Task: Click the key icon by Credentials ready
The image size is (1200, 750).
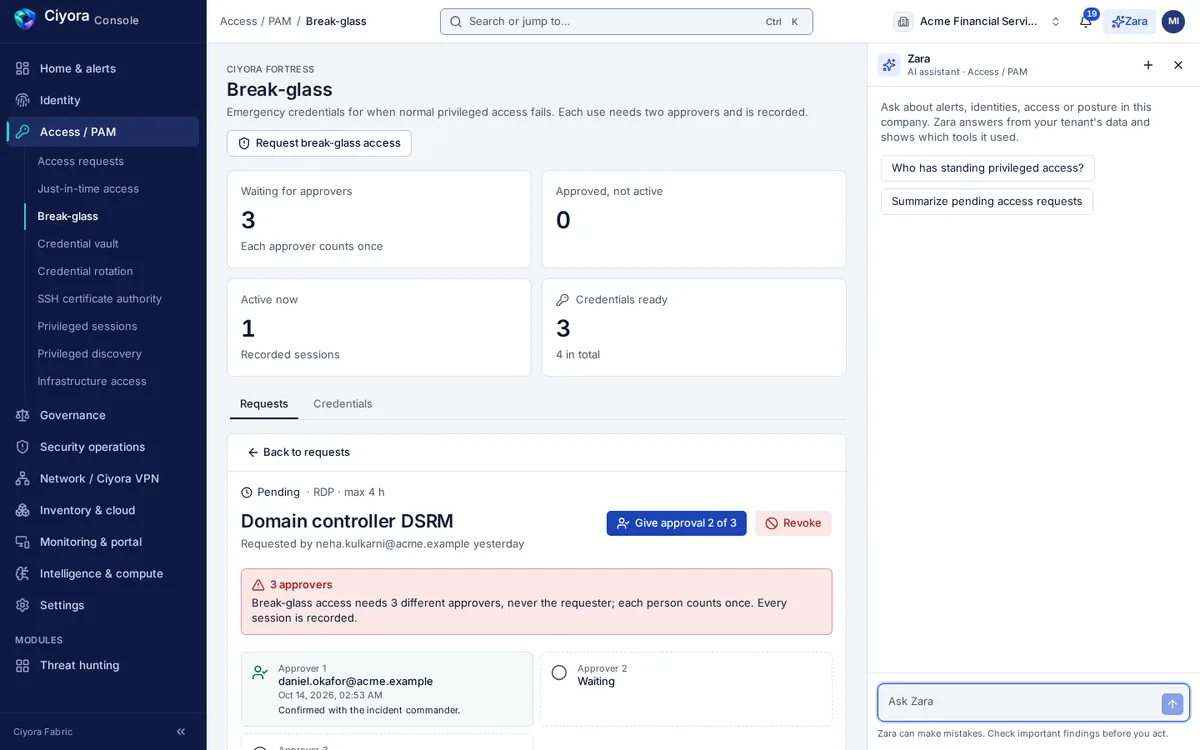Action: (562, 300)
